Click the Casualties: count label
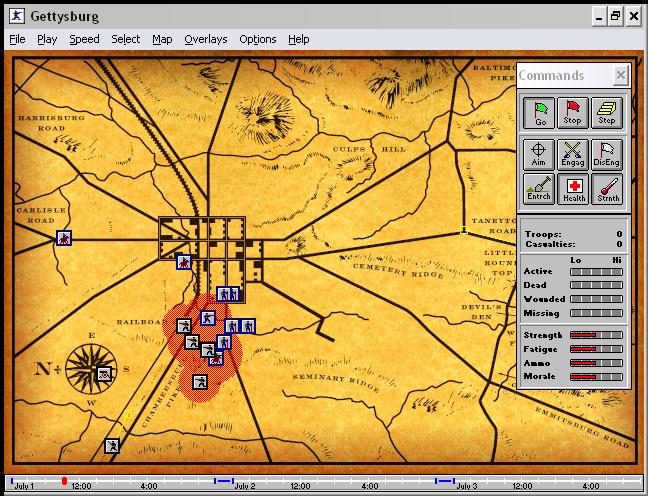The image size is (648, 496). tap(550, 244)
